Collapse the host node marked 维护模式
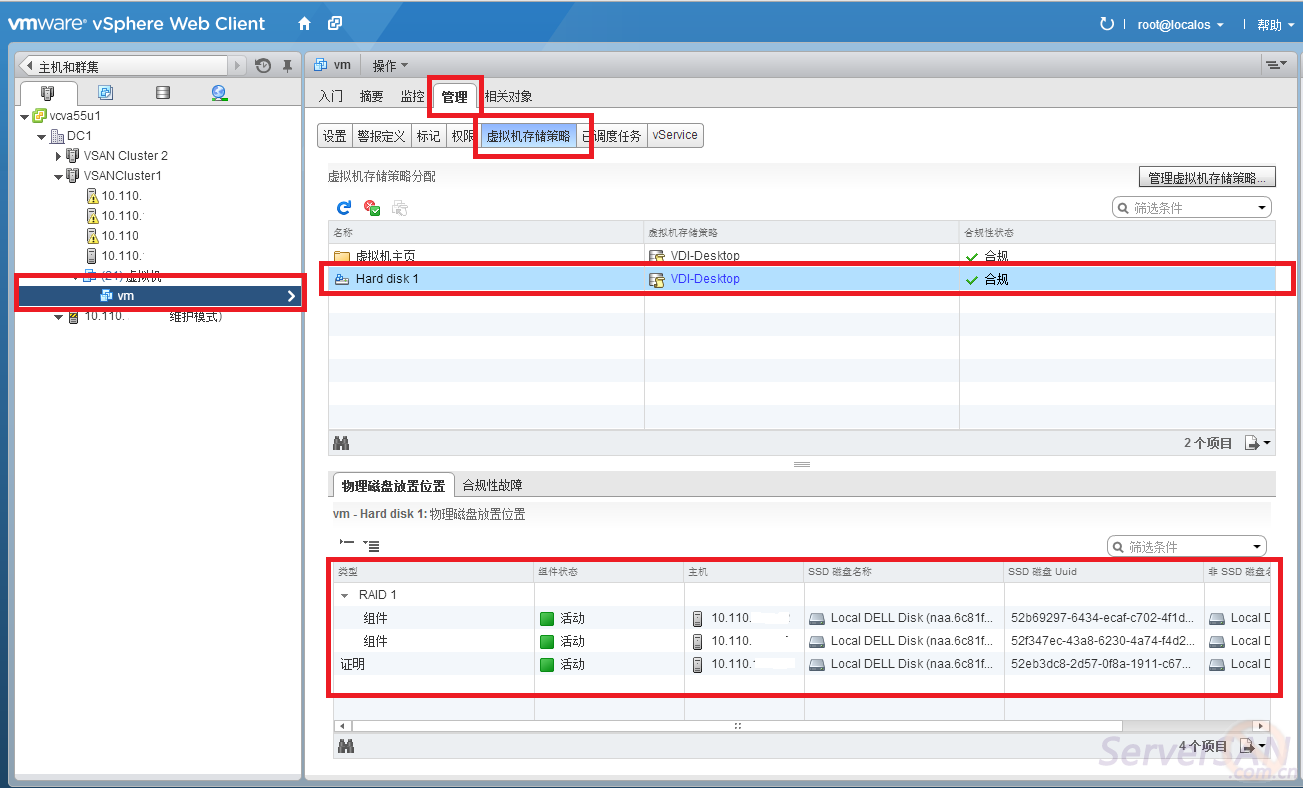Screen dimensions: 1303x788 coord(58,317)
